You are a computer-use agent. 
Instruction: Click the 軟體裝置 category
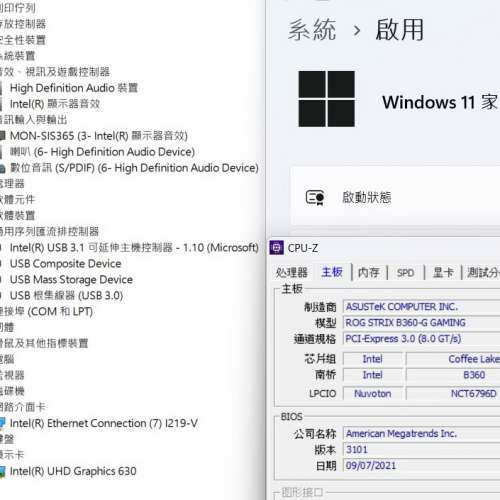pos(17,216)
